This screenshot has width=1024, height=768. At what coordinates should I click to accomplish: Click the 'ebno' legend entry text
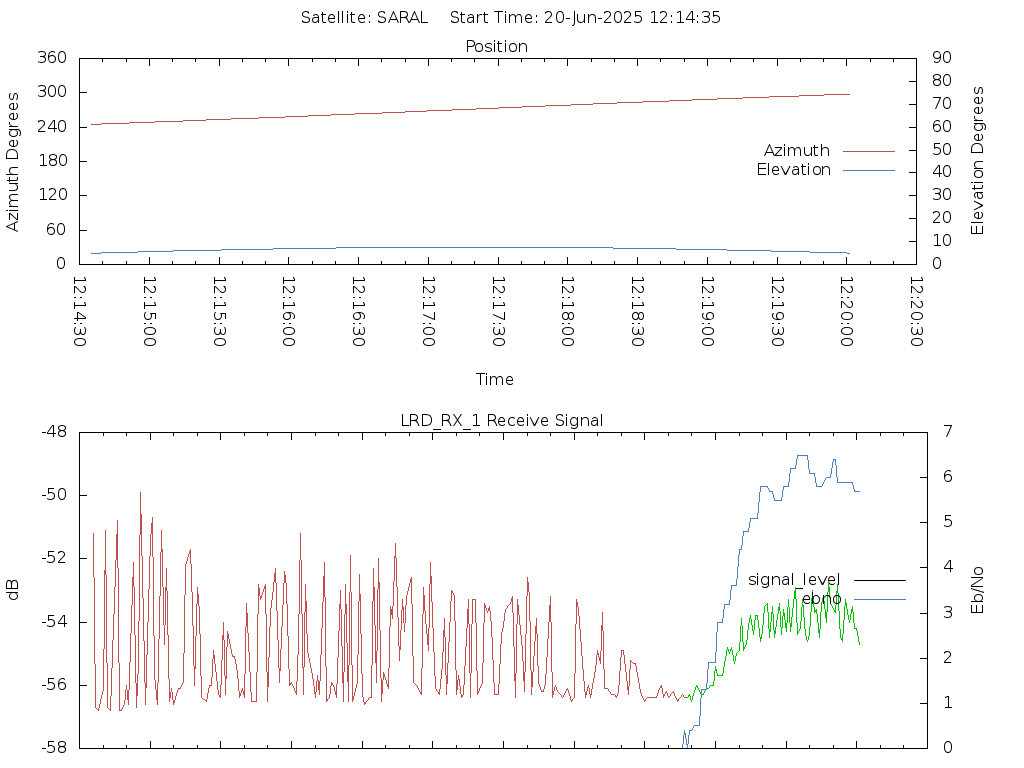[822, 599]
